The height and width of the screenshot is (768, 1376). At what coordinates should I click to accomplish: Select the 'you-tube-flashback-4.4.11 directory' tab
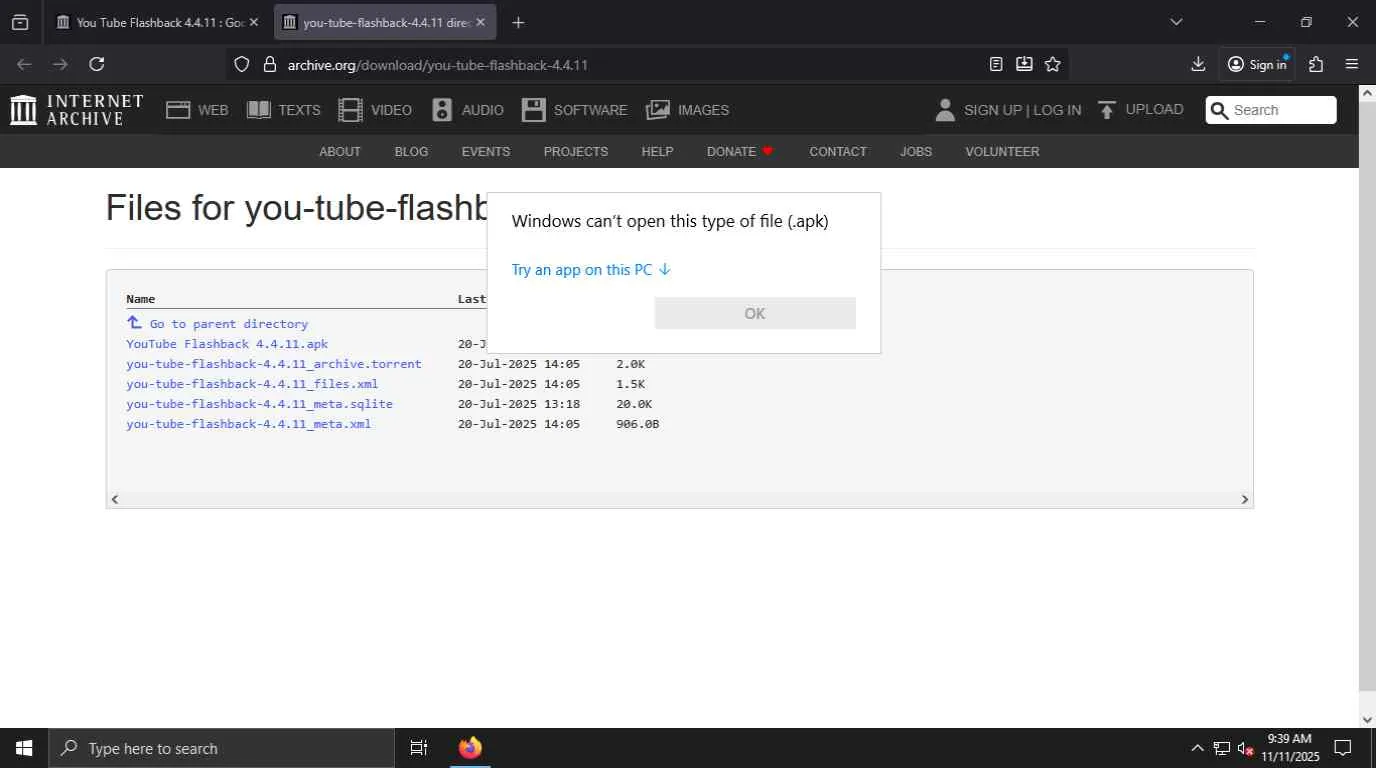(x=386, y=22)
